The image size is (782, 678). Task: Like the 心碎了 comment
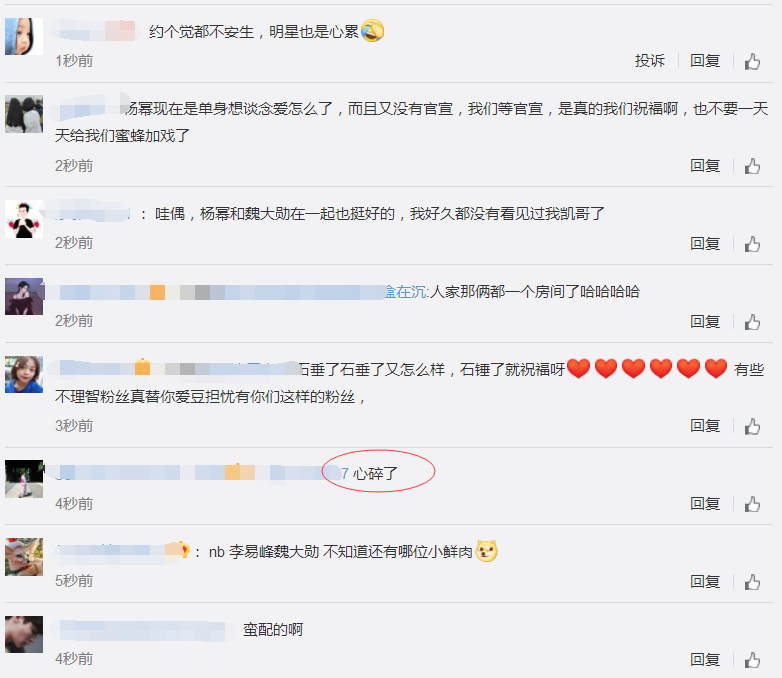(x=753, y=504)
